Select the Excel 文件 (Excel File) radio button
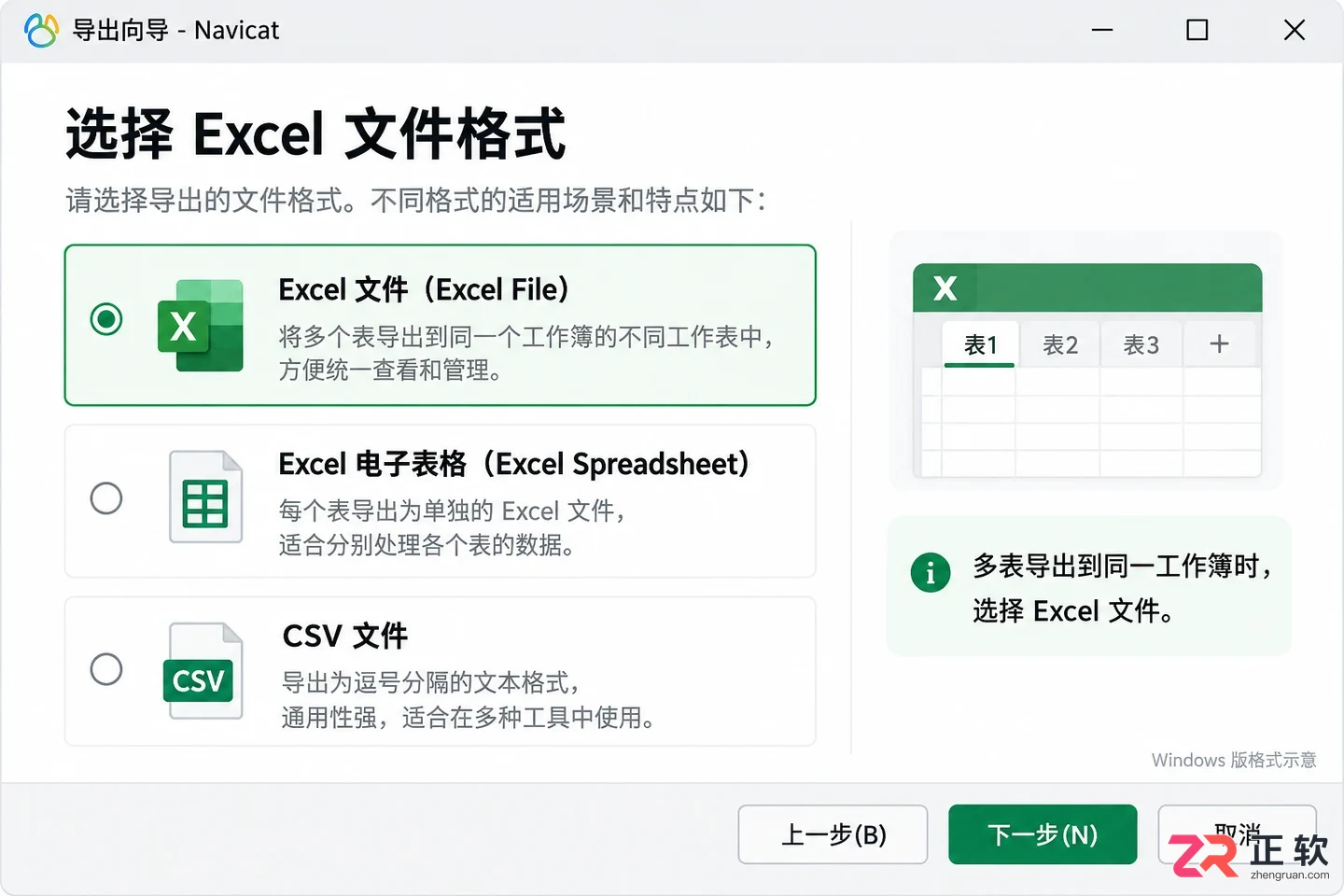The image size is (1344, 896). (106, 319)
